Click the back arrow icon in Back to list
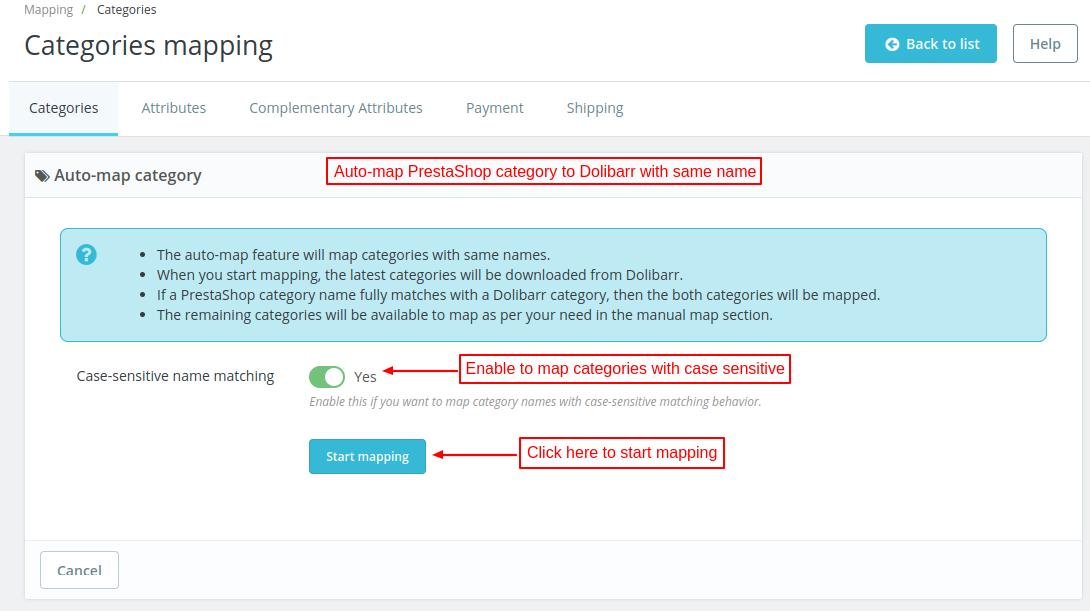The width and height of the screenshot is (1090, 611). tap(892, 44)
